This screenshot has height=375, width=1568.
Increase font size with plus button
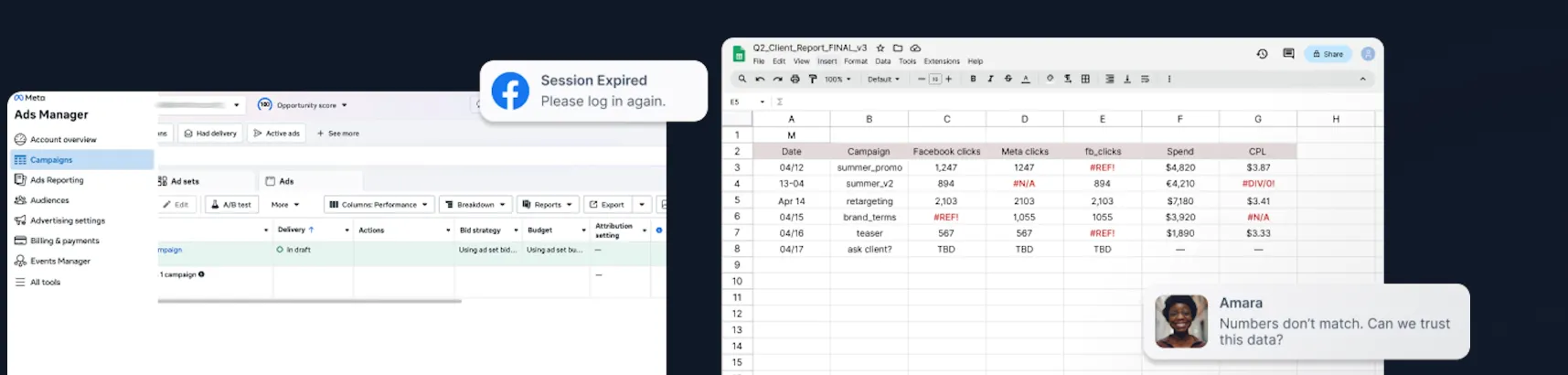949,80
